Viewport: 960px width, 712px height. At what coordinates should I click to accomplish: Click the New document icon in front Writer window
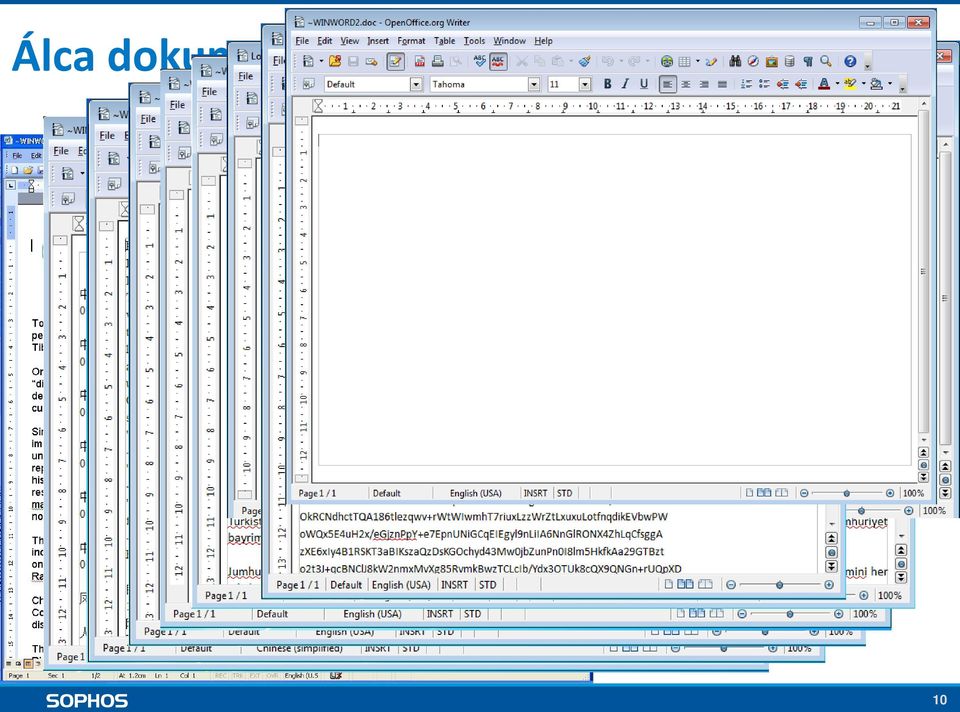click(x=309, y=61)
